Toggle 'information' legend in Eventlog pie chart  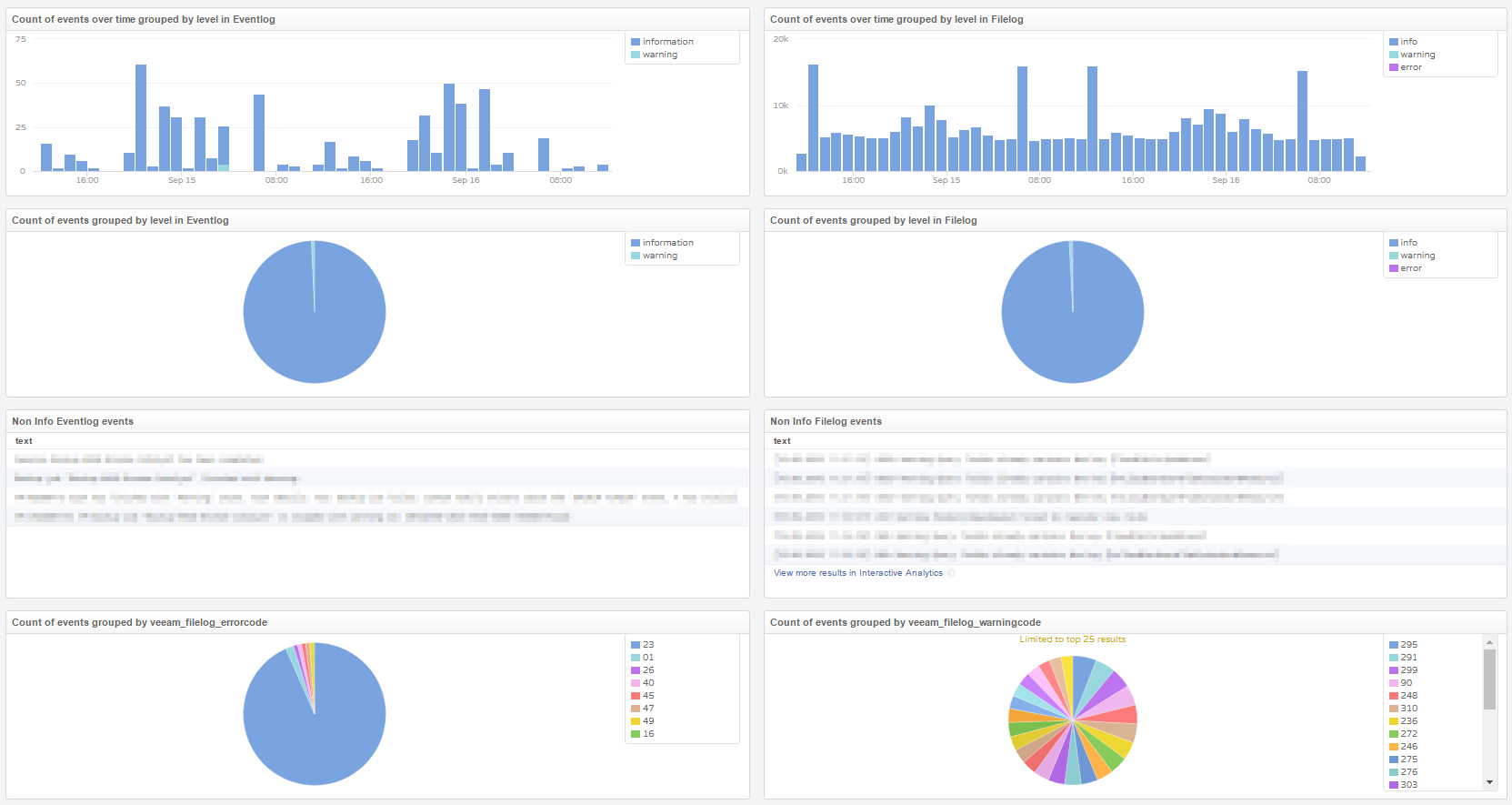[x=662, y=243]
